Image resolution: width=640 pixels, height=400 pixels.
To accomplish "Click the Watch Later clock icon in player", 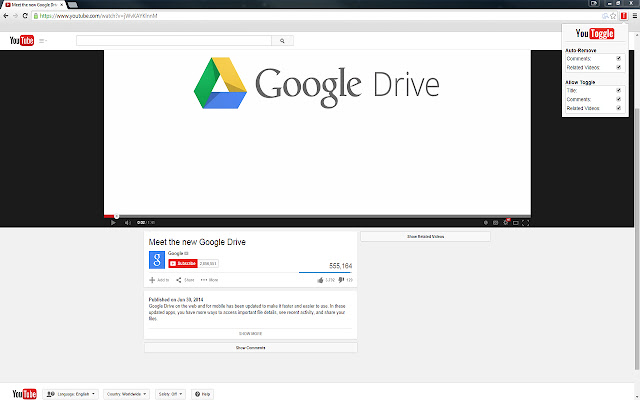I will 486,222.
